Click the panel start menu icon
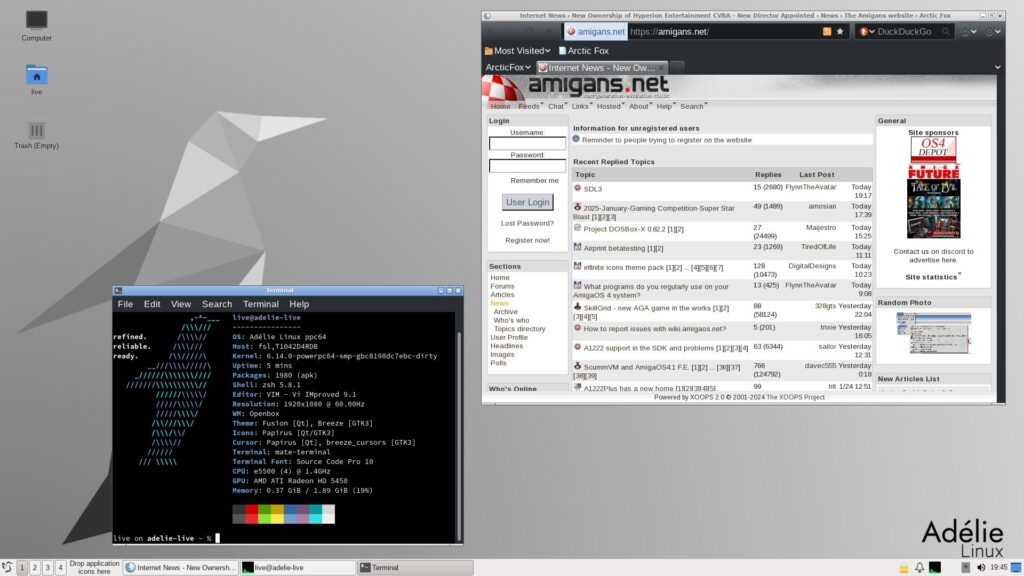1024x576 pixels. (x=7, y=568)
